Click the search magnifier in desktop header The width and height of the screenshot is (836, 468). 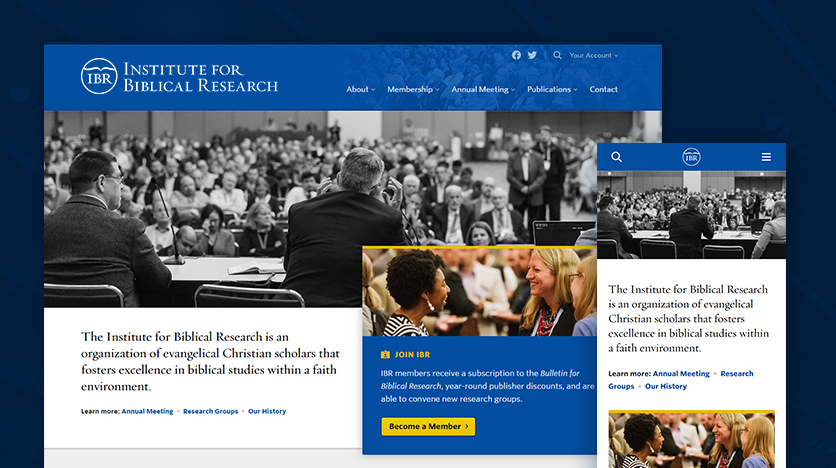(x=557, y=55)
